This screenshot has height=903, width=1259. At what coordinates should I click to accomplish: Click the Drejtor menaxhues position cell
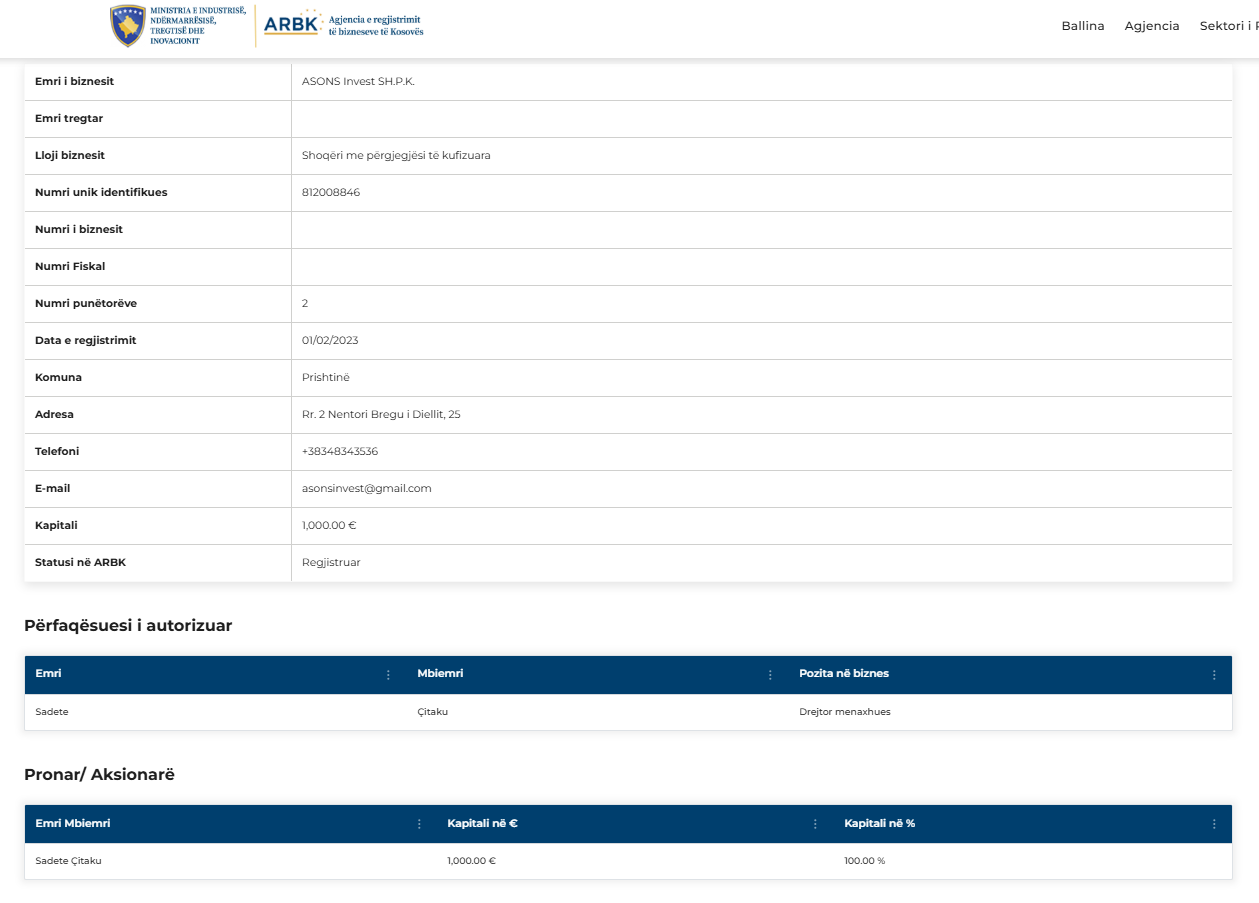844,712
